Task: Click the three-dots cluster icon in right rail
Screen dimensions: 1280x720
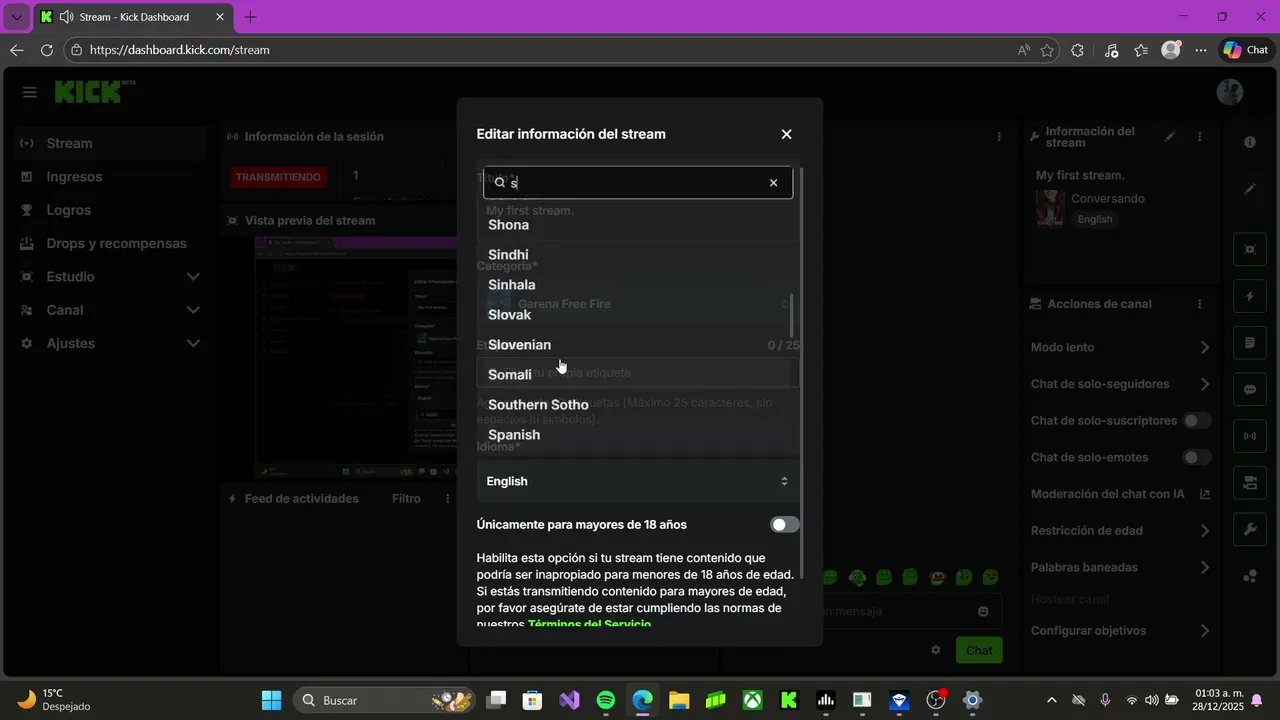Action: [1250, 576]
